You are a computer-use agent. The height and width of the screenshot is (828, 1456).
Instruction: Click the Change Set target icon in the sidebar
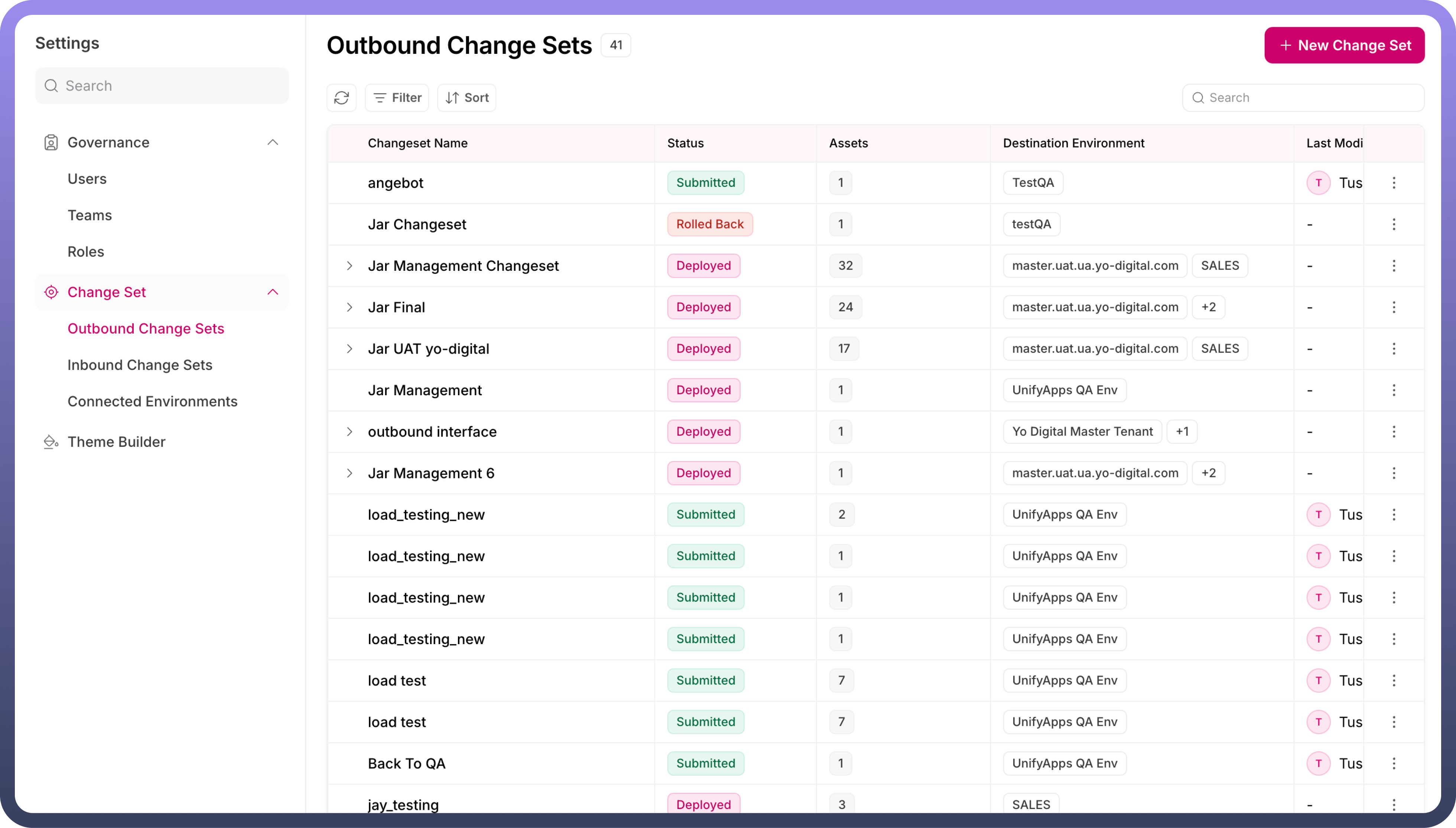[x=51, y=292]
